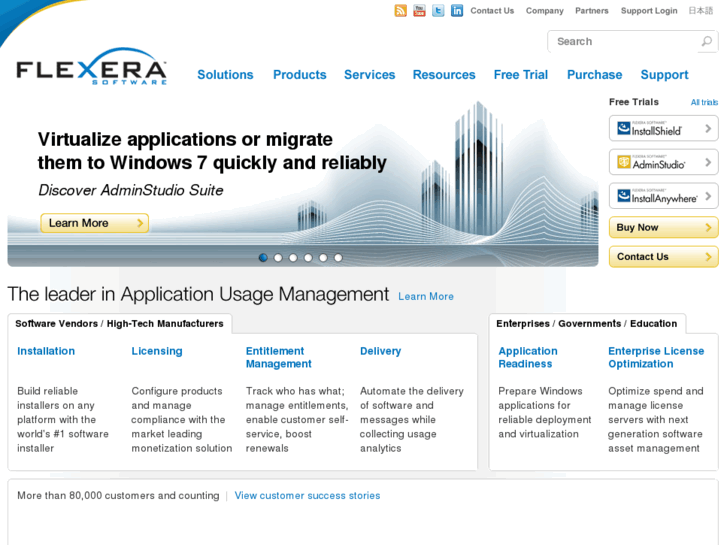
Task: Open the Resources navigation menu
Action: click(x=444, y=75)
